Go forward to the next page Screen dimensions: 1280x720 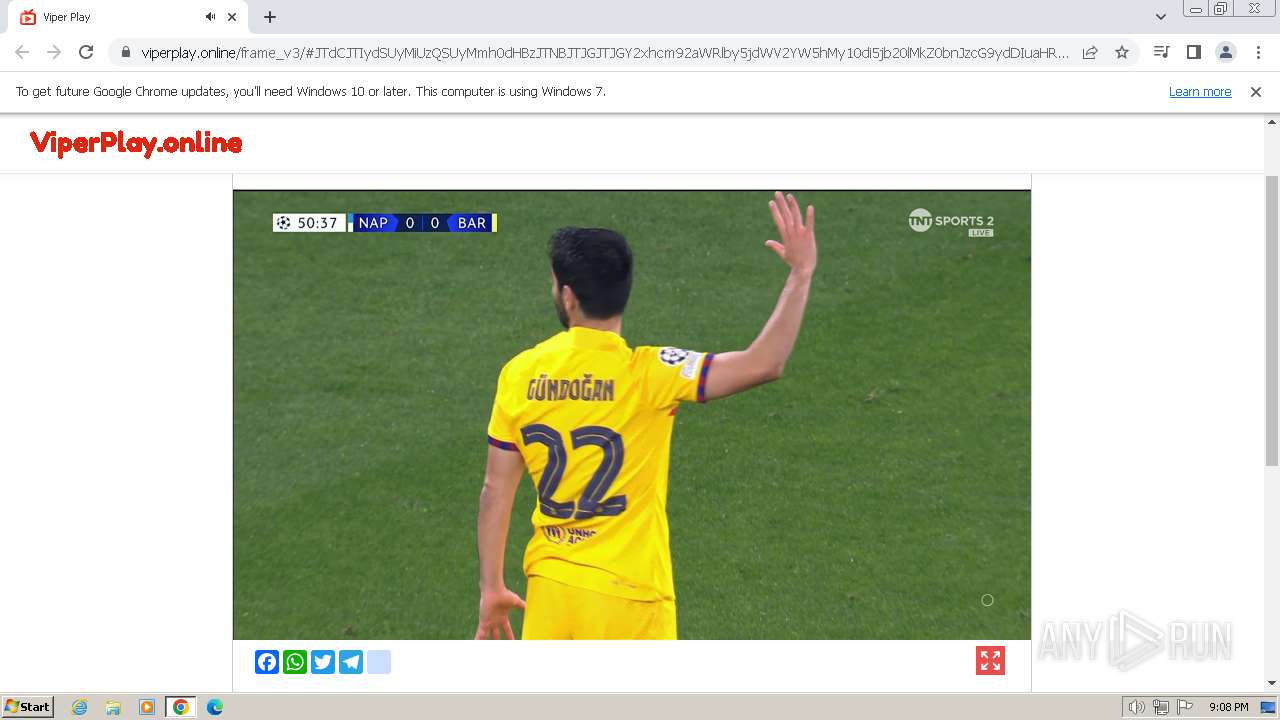pyautogui.click(x=54, y=52)
